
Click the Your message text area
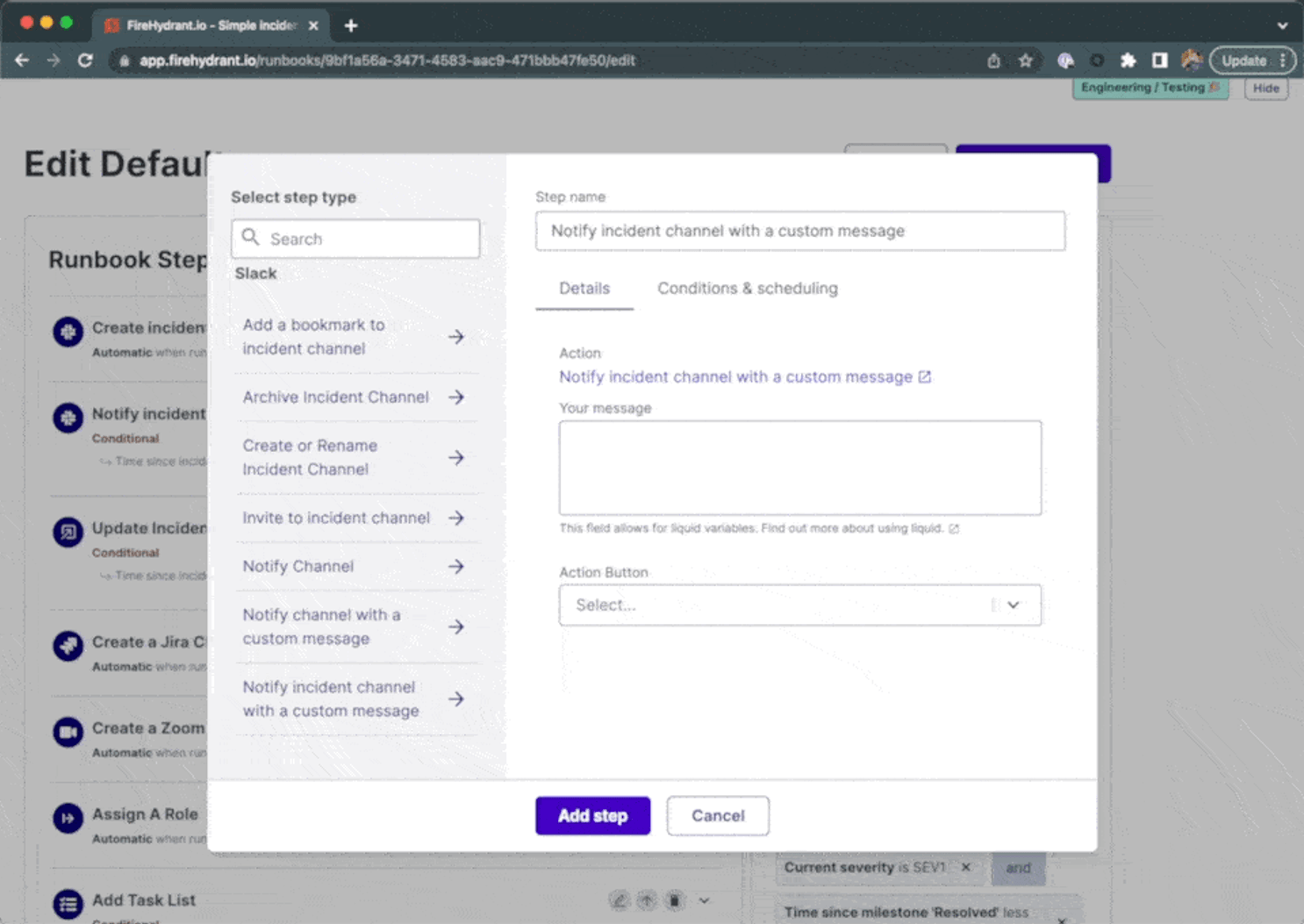[x=800, y=468]
